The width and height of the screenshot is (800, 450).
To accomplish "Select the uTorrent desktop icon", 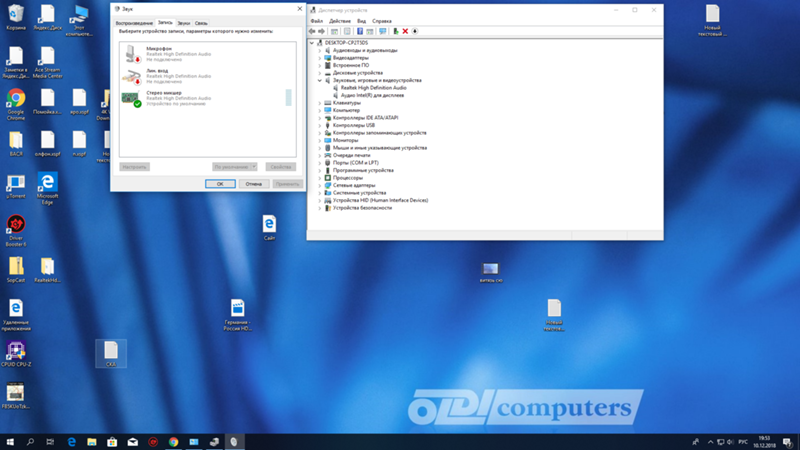I will pyautogui.click(x=16, y=187).
